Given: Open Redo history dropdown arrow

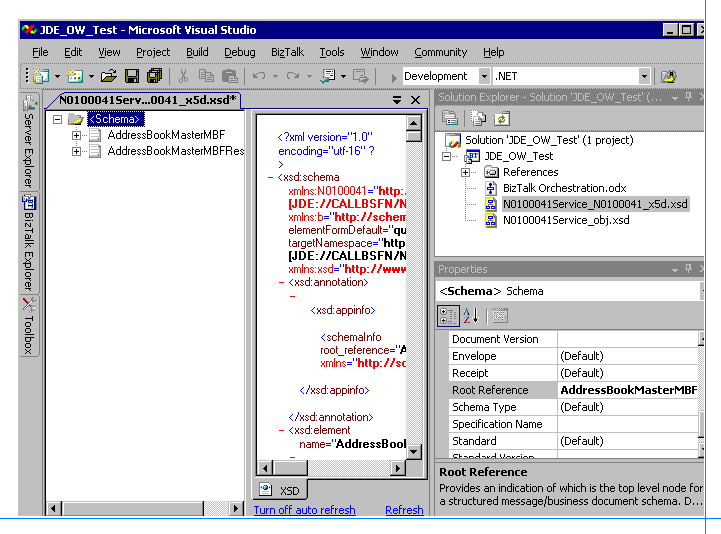Looking at the screenshot, I should click(x=309, y=76).
